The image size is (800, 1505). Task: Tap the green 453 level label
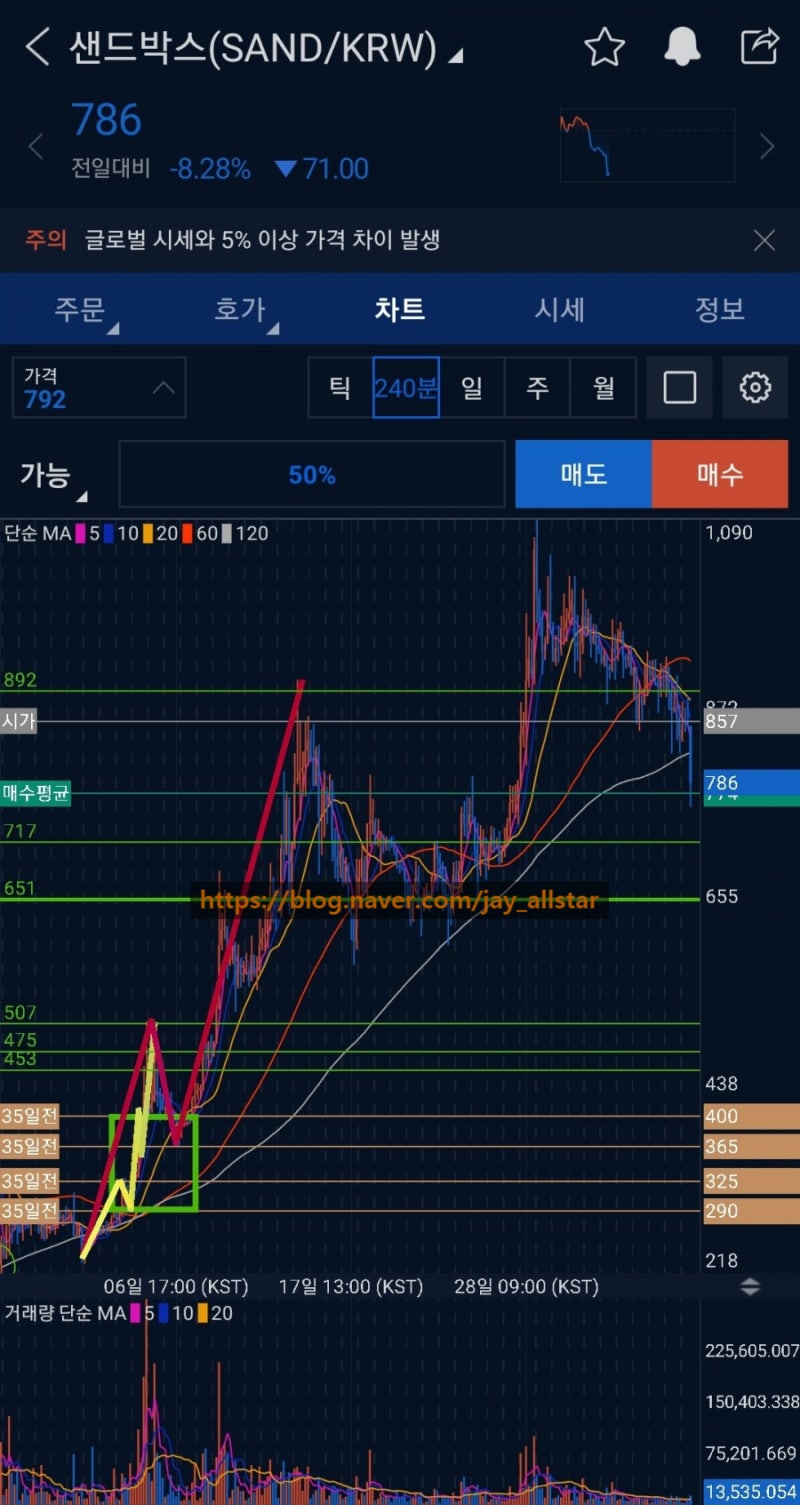20,1058
